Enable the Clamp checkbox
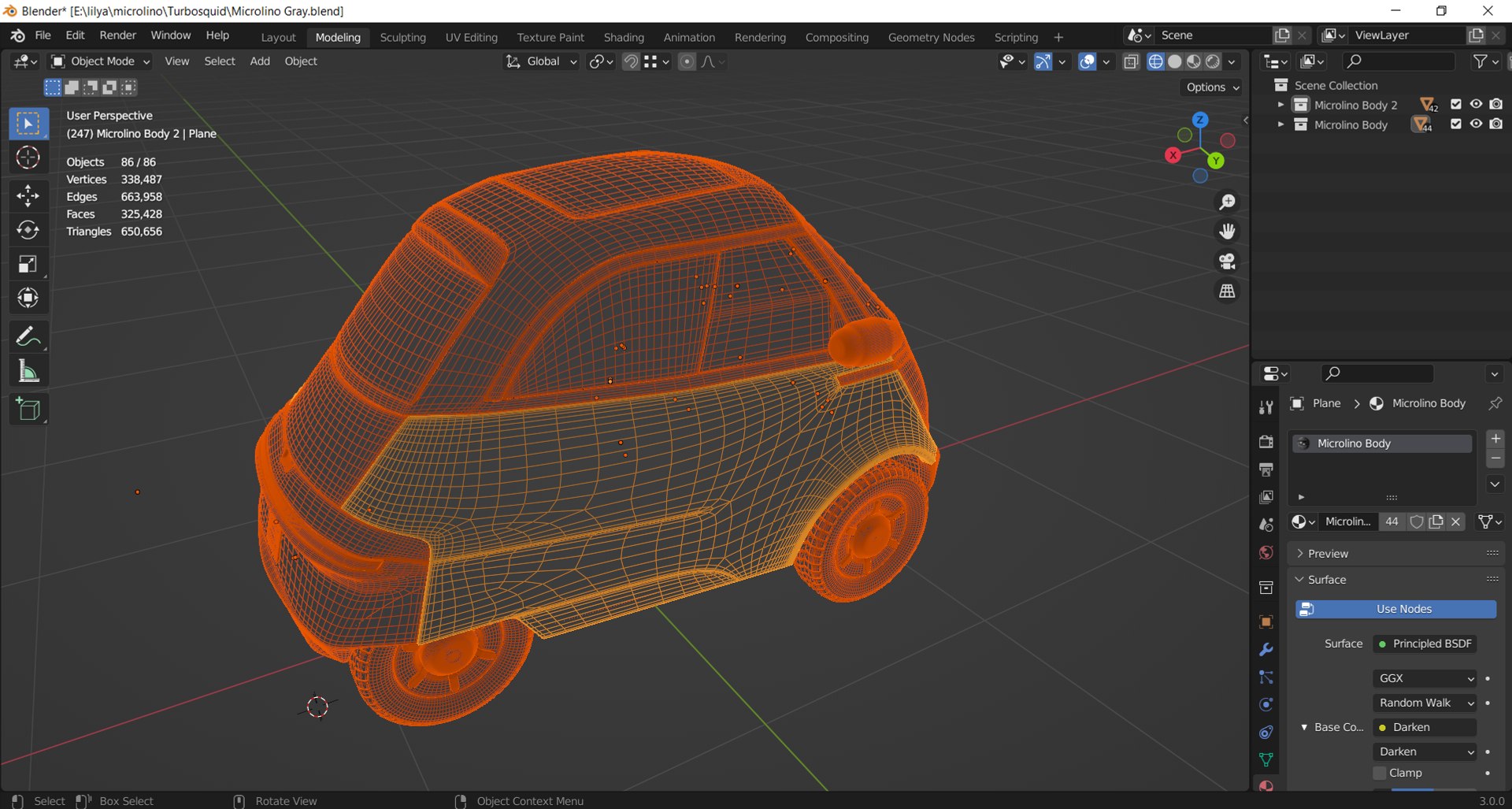The width and height of the screenshot is (1512, 809). coord(1380,773)
